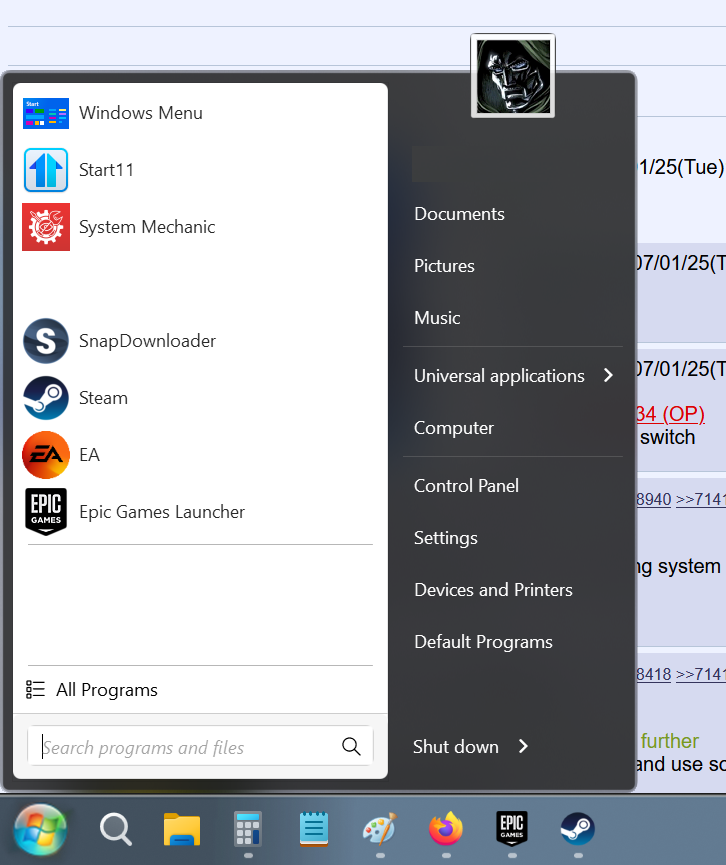This screenshot has height=865, width=726.
Task: Open Documents from the right pane
Action: pos(460,214)
